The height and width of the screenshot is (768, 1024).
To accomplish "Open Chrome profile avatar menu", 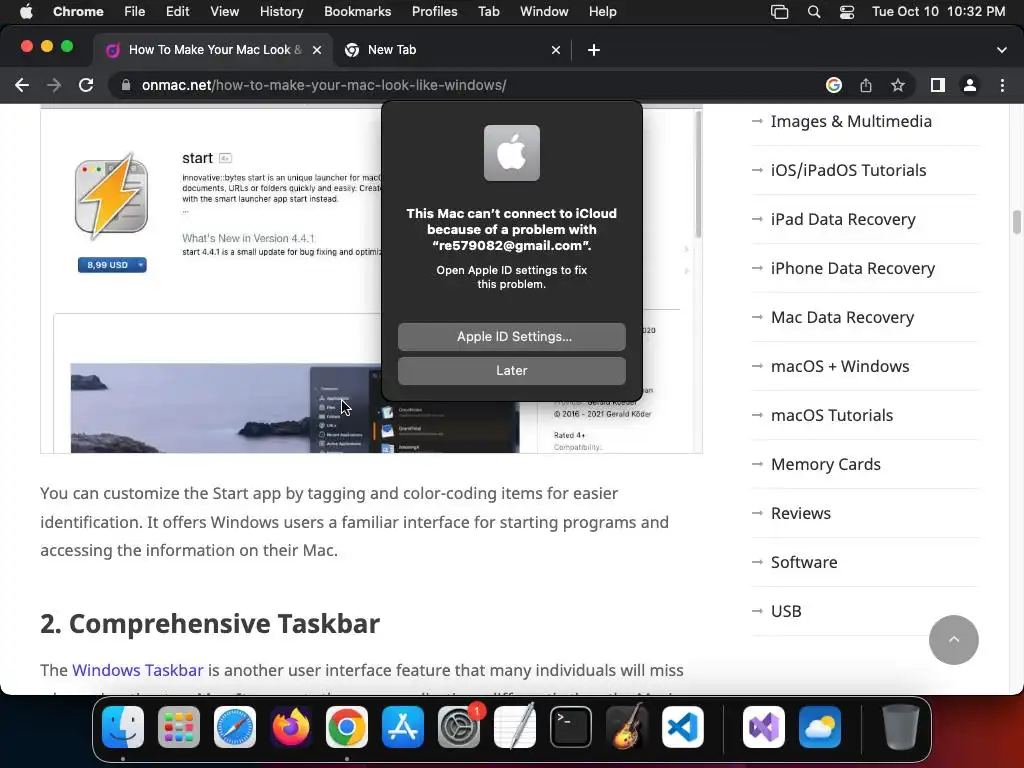I will 970,85.
